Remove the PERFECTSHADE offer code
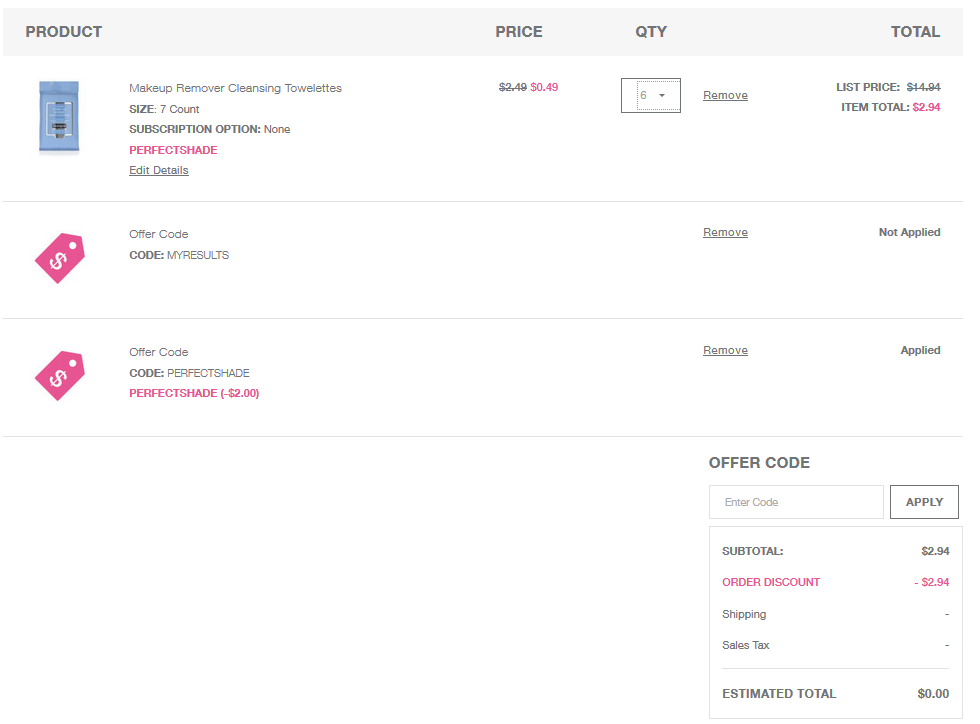980x724 pixels. (725, 350)
